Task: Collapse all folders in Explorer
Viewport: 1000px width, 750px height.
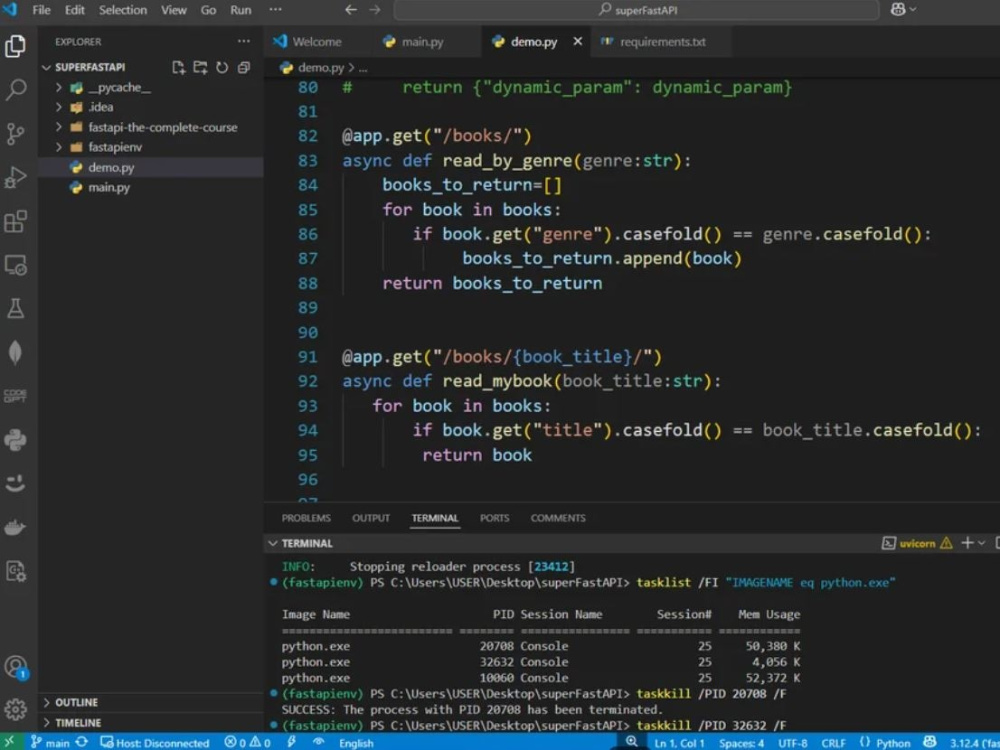Action: 244,68
